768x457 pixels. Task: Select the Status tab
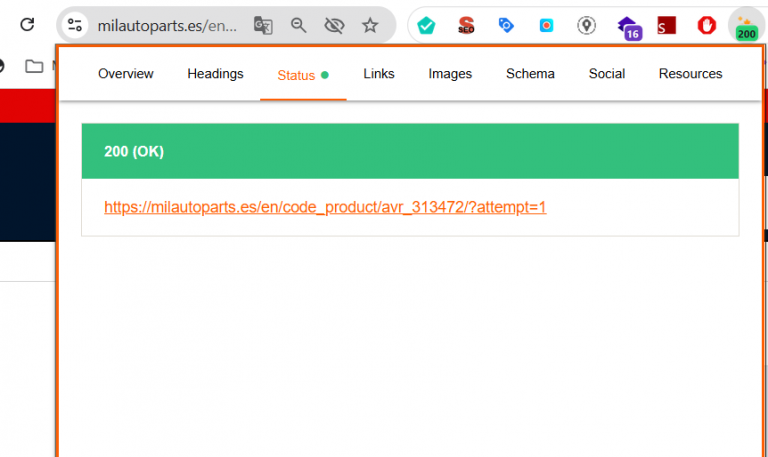[303, 75]
